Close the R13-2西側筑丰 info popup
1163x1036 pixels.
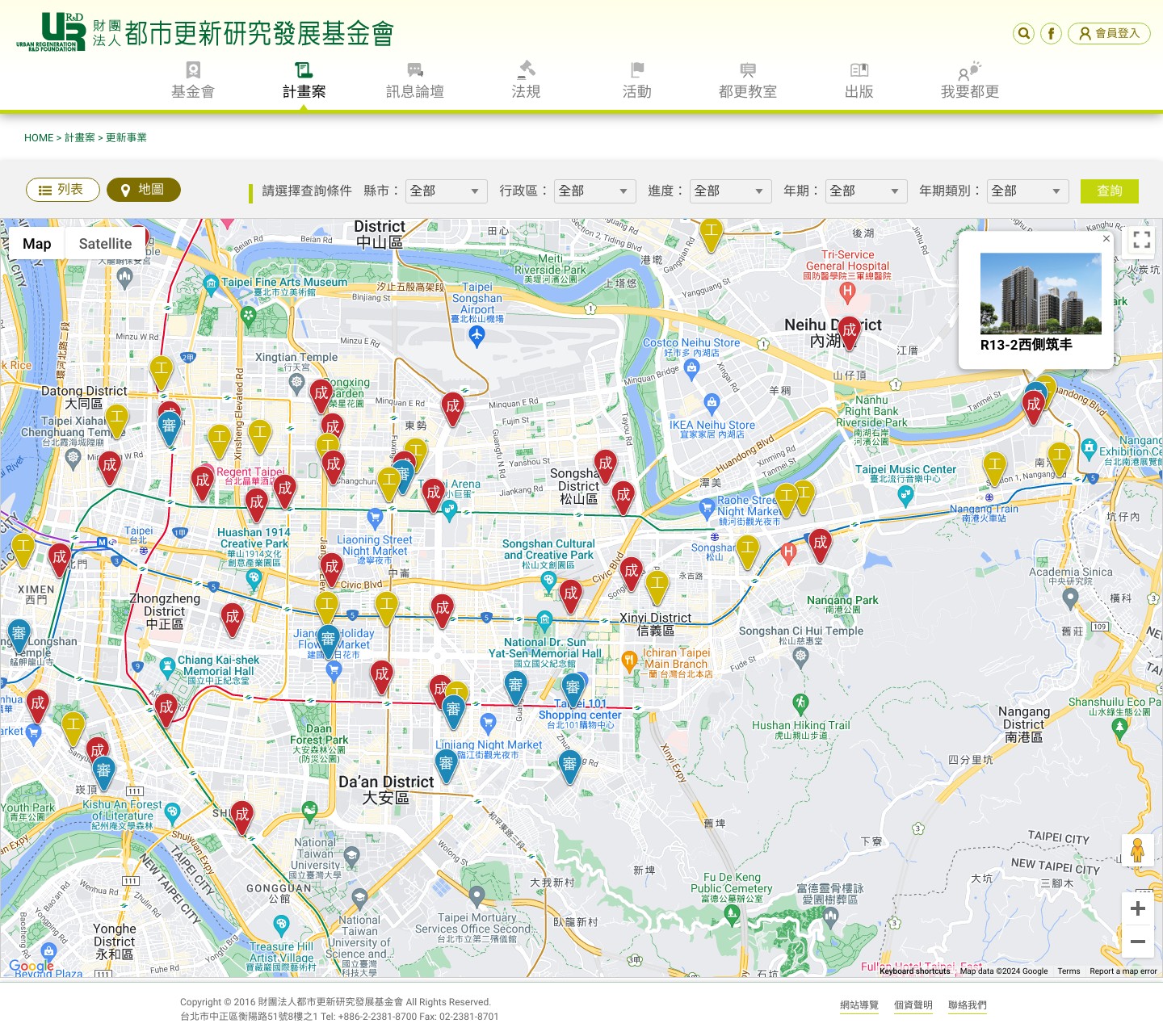click(1106, 239)
